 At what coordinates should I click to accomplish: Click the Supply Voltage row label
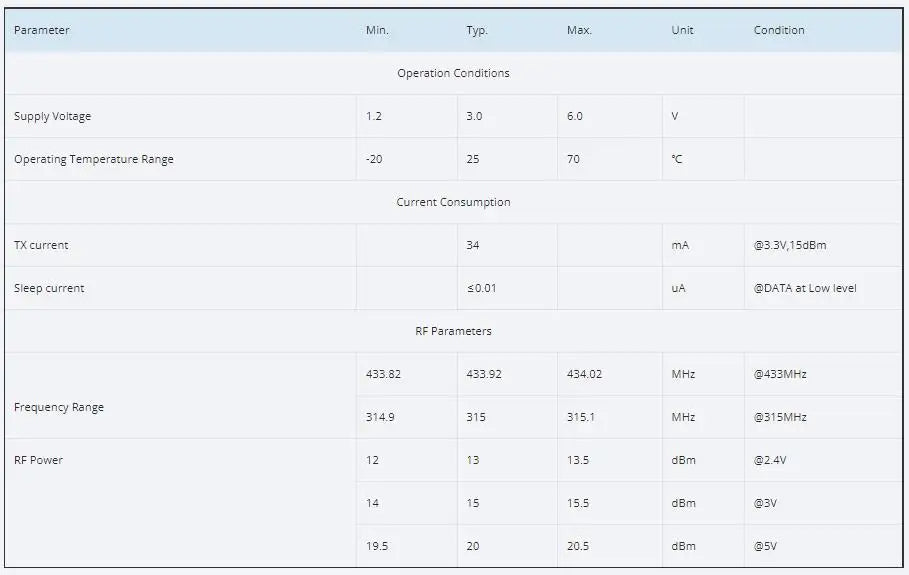(53, 116)
